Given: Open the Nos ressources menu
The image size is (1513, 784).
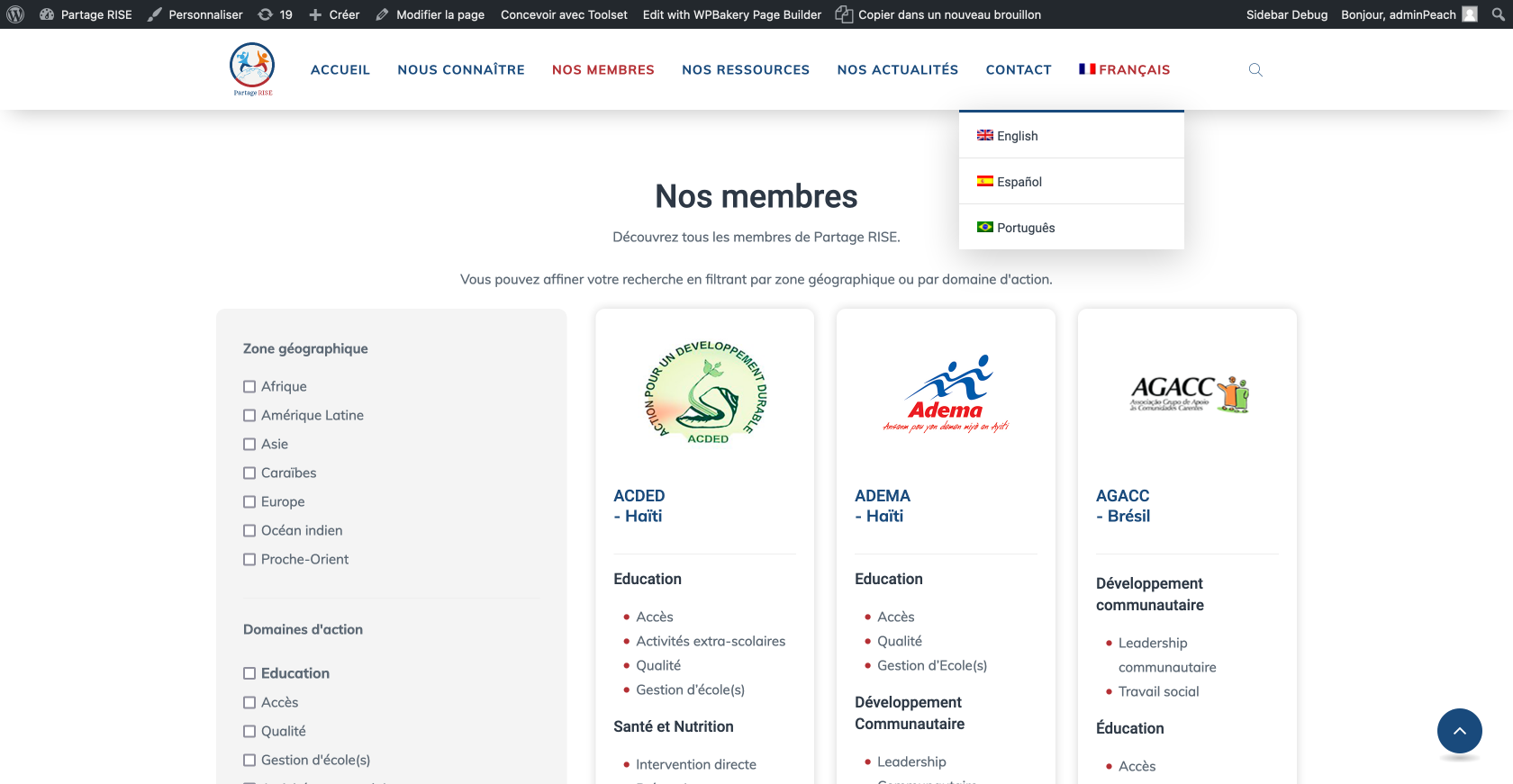Looking at the screenshot, I should (746, 69).
